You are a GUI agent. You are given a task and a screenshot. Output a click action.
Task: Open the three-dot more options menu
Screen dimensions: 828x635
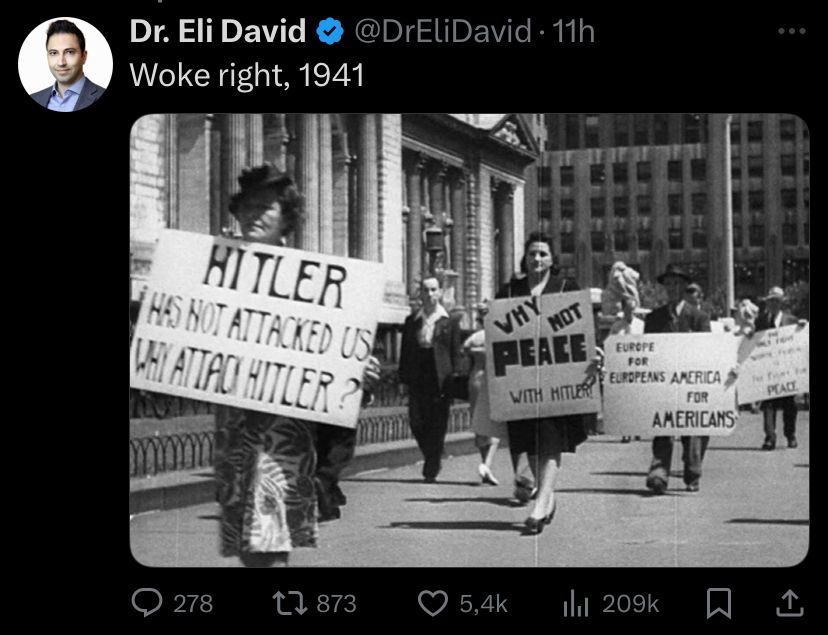pyautogui.click(x=792, y=31)
